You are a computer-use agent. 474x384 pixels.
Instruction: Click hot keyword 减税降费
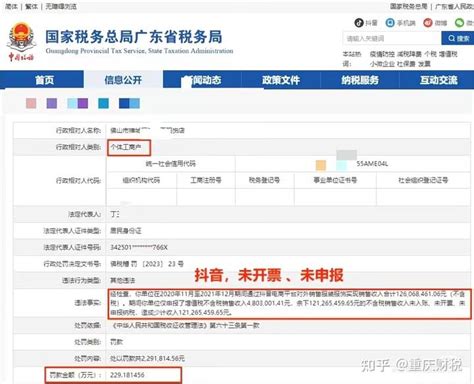[x=409, y=54]
